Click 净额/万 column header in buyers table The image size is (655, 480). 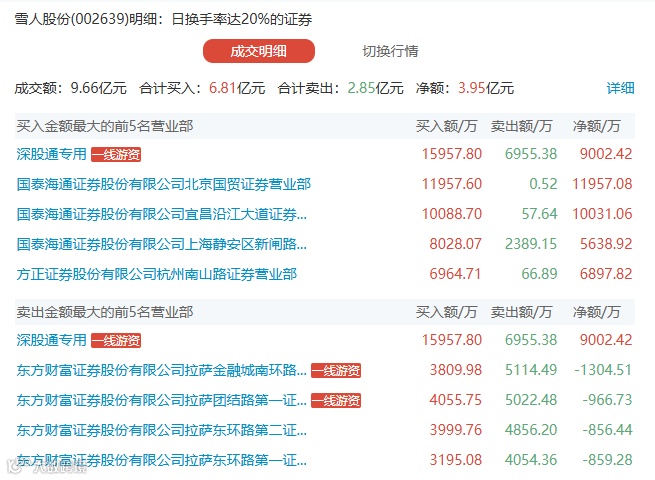tap(597, 126)
